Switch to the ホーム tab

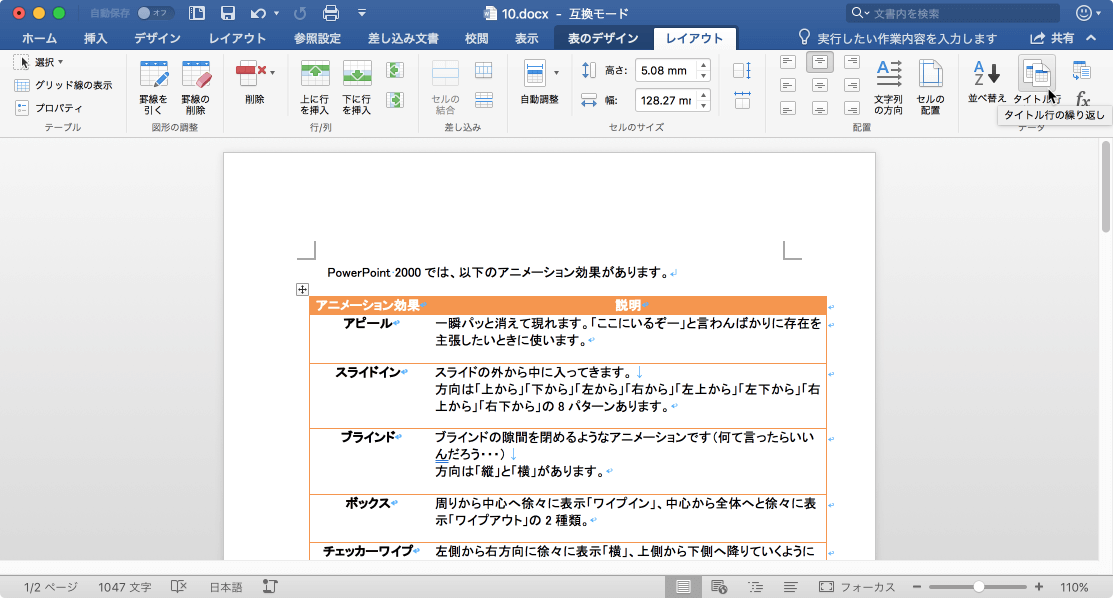(39, 38)
